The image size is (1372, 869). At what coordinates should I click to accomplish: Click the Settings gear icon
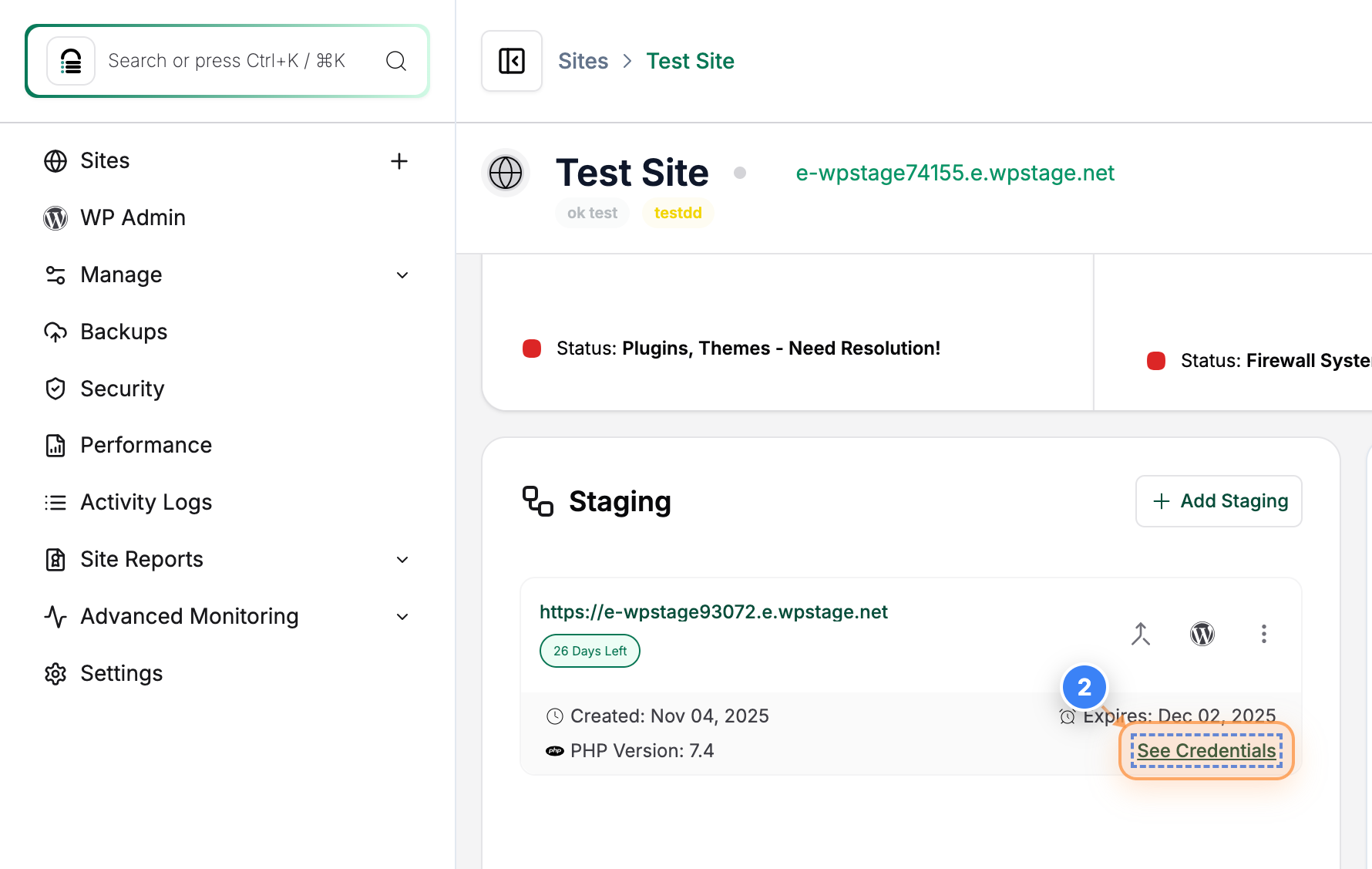pyautogui.click(x=55, y=674)
